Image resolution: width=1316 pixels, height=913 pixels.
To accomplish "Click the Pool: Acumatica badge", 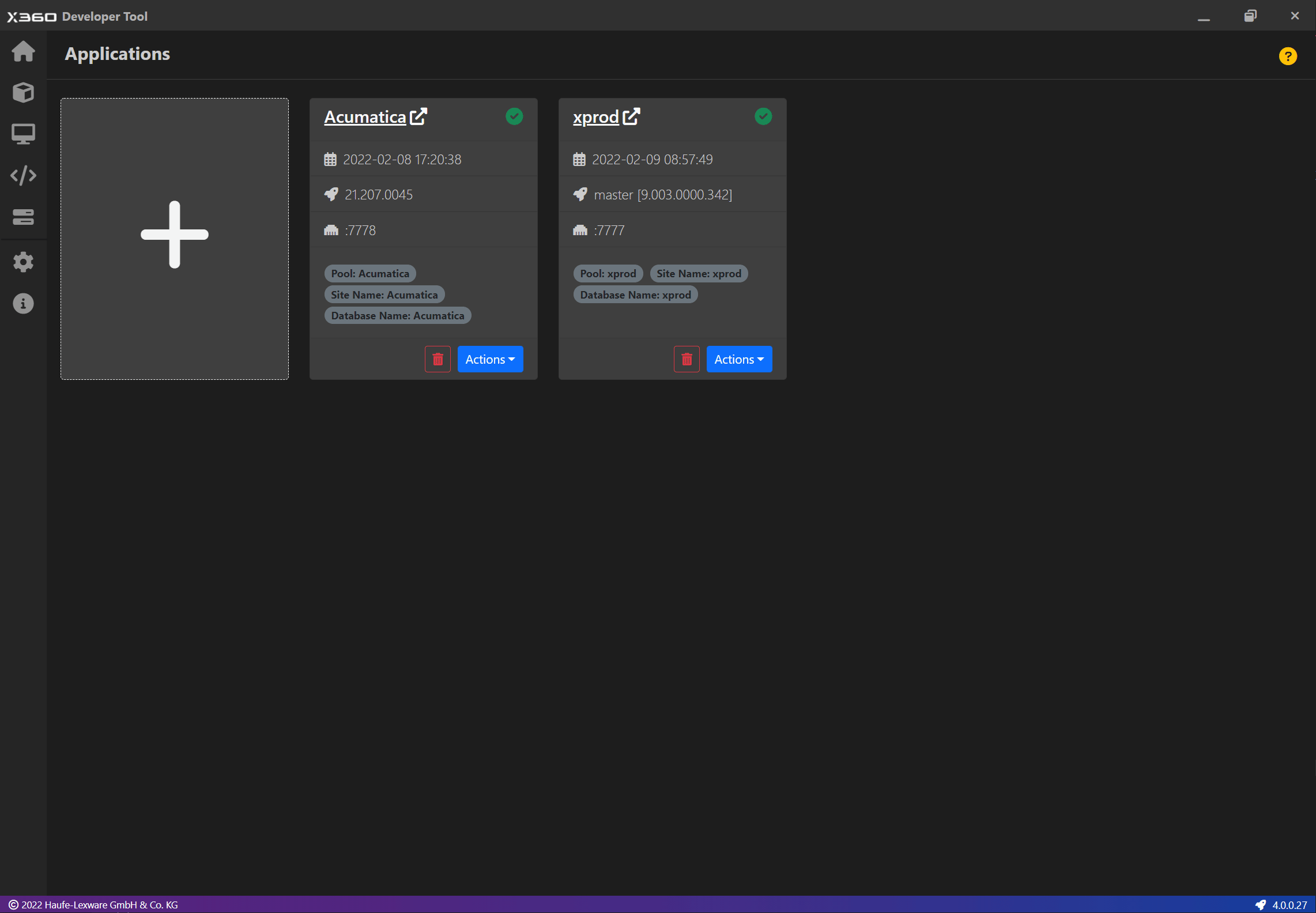I will [x=370, y=274].
